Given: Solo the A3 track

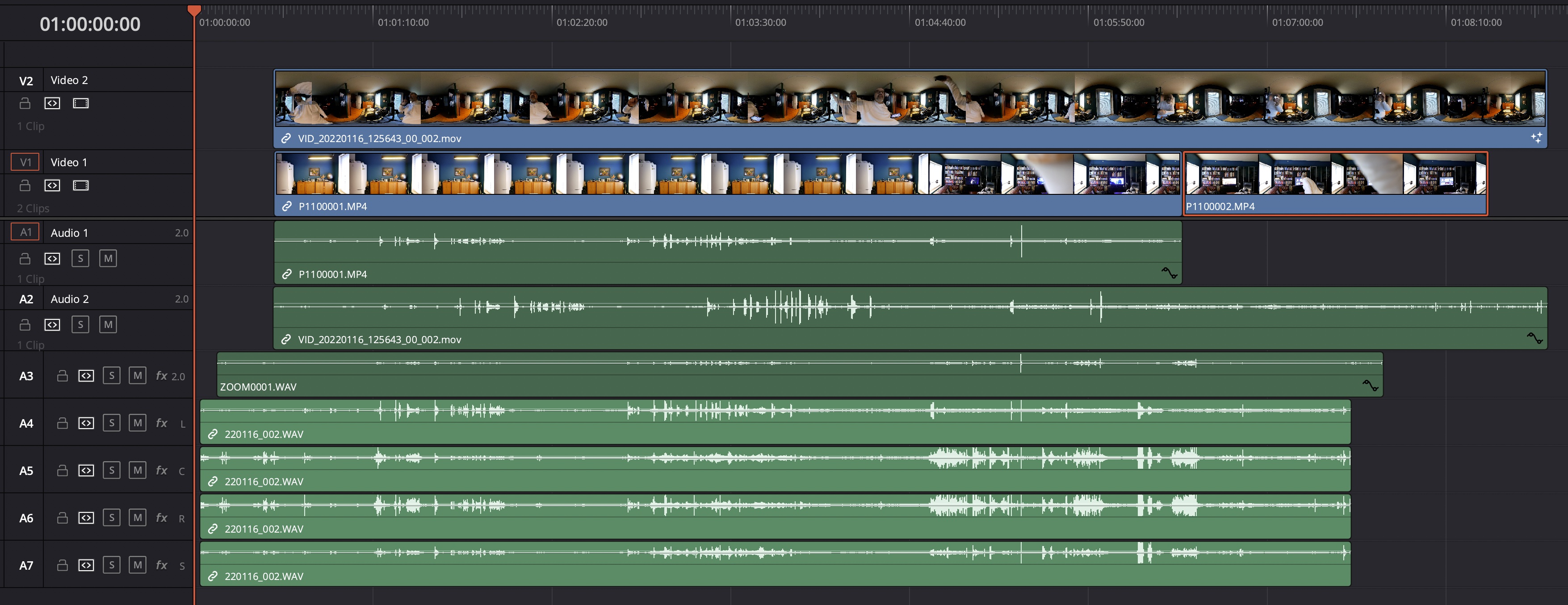Looking at the screenshot, I should 111,376.
